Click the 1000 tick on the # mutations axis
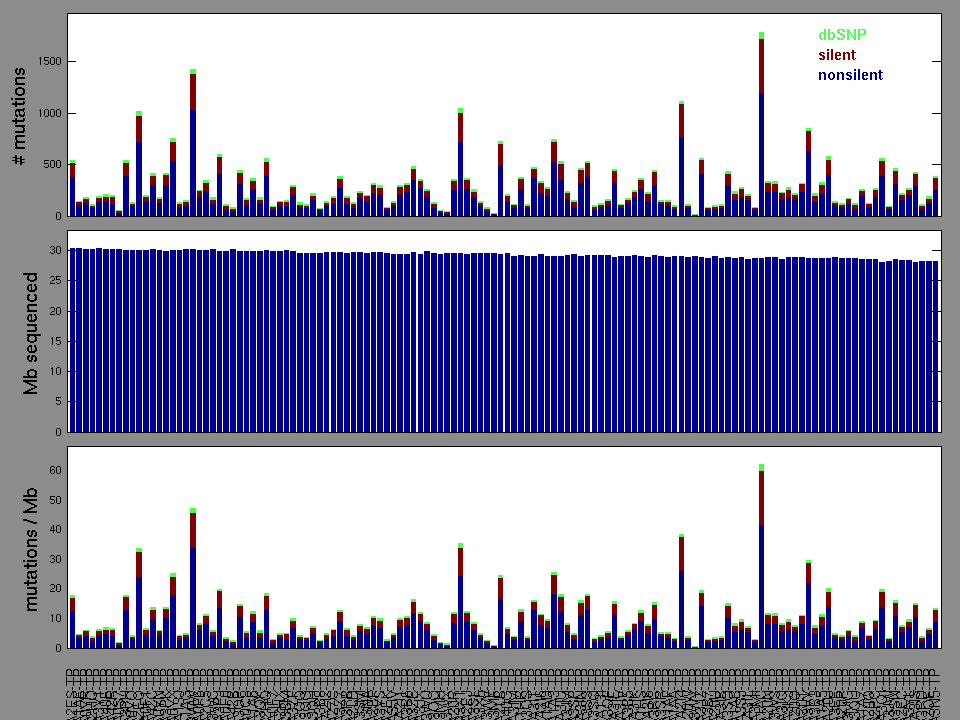 tap(50, 114)
